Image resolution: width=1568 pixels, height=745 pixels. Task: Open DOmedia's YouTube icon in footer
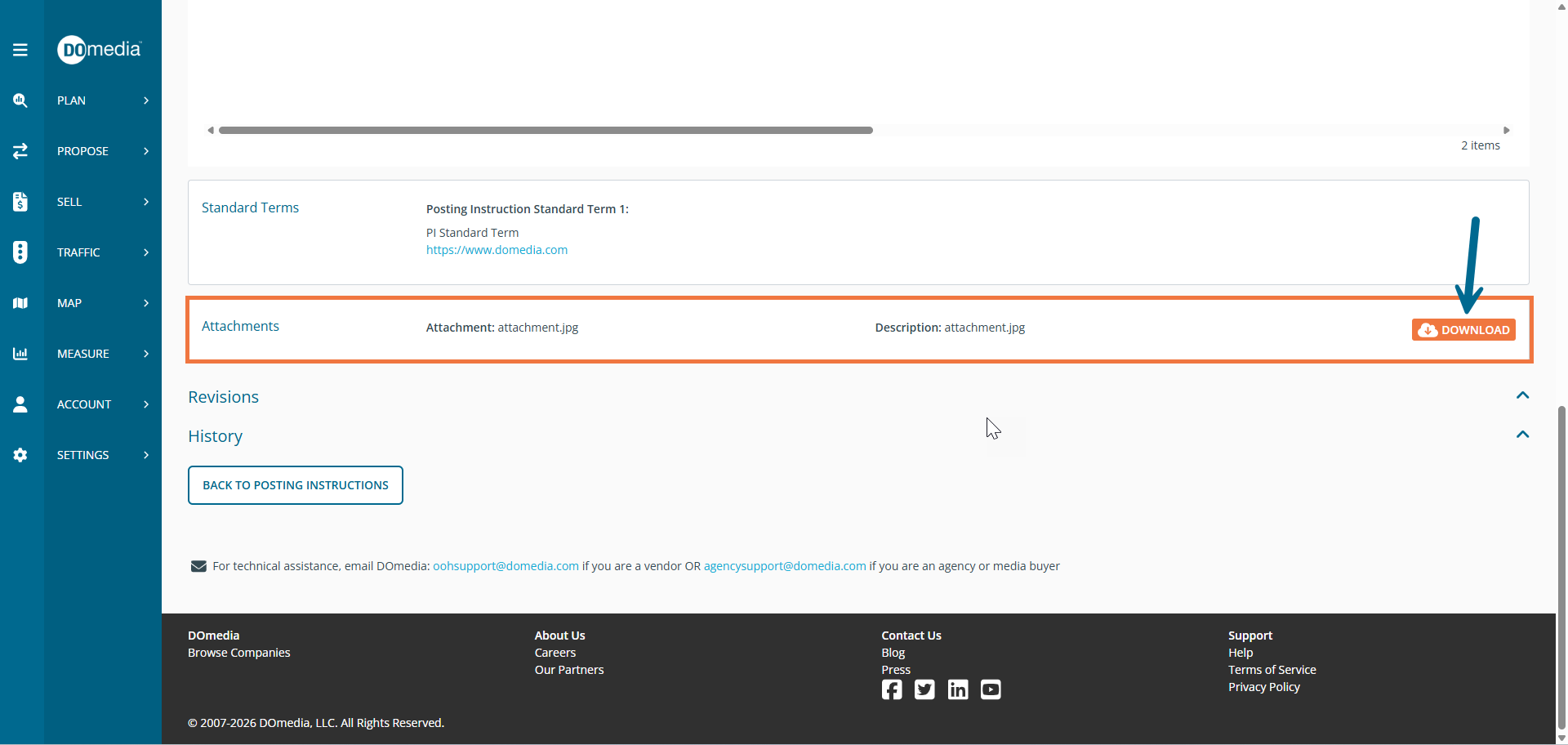point(991,689)
